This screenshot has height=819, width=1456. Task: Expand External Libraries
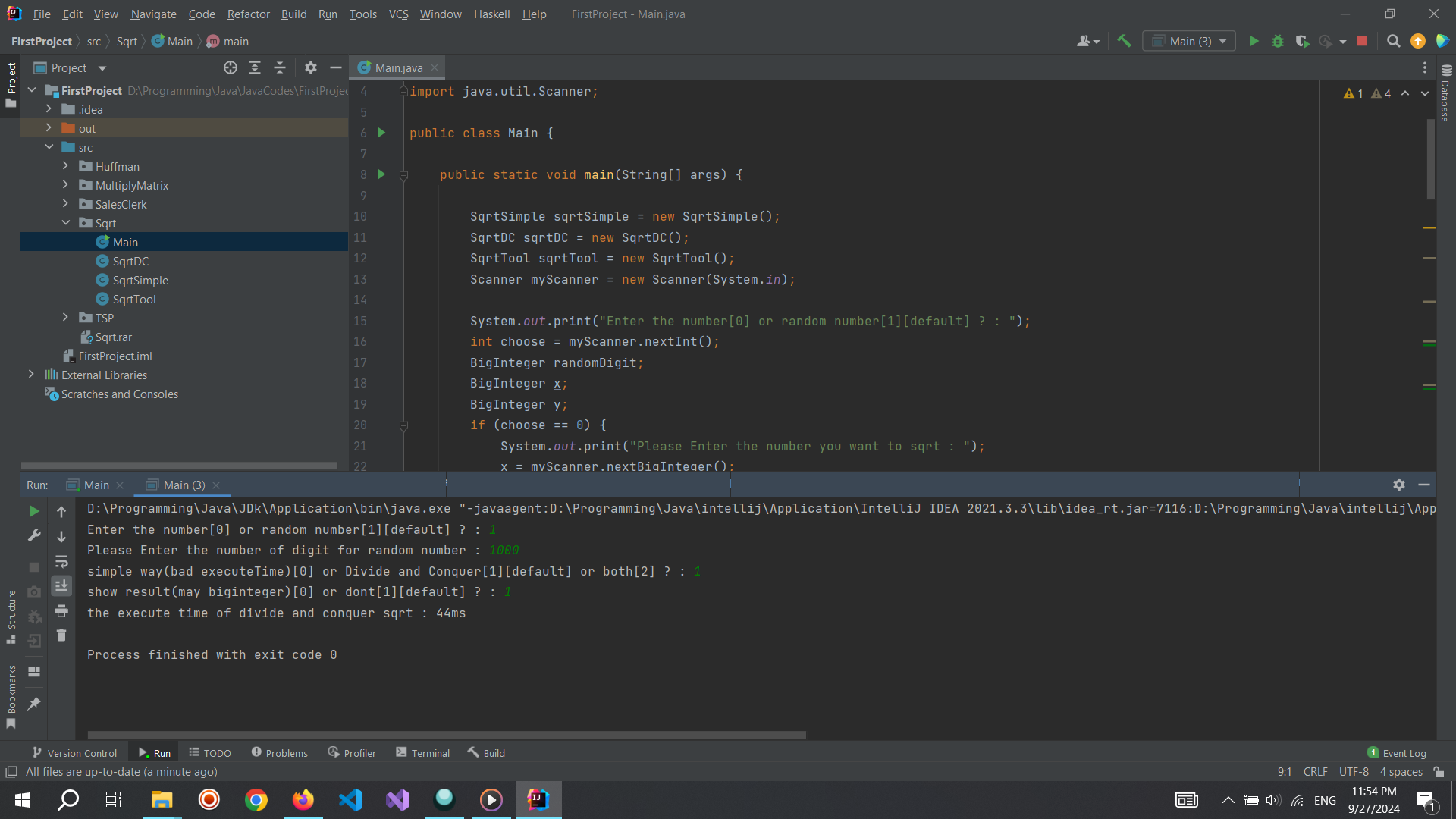tap(31, 375)
